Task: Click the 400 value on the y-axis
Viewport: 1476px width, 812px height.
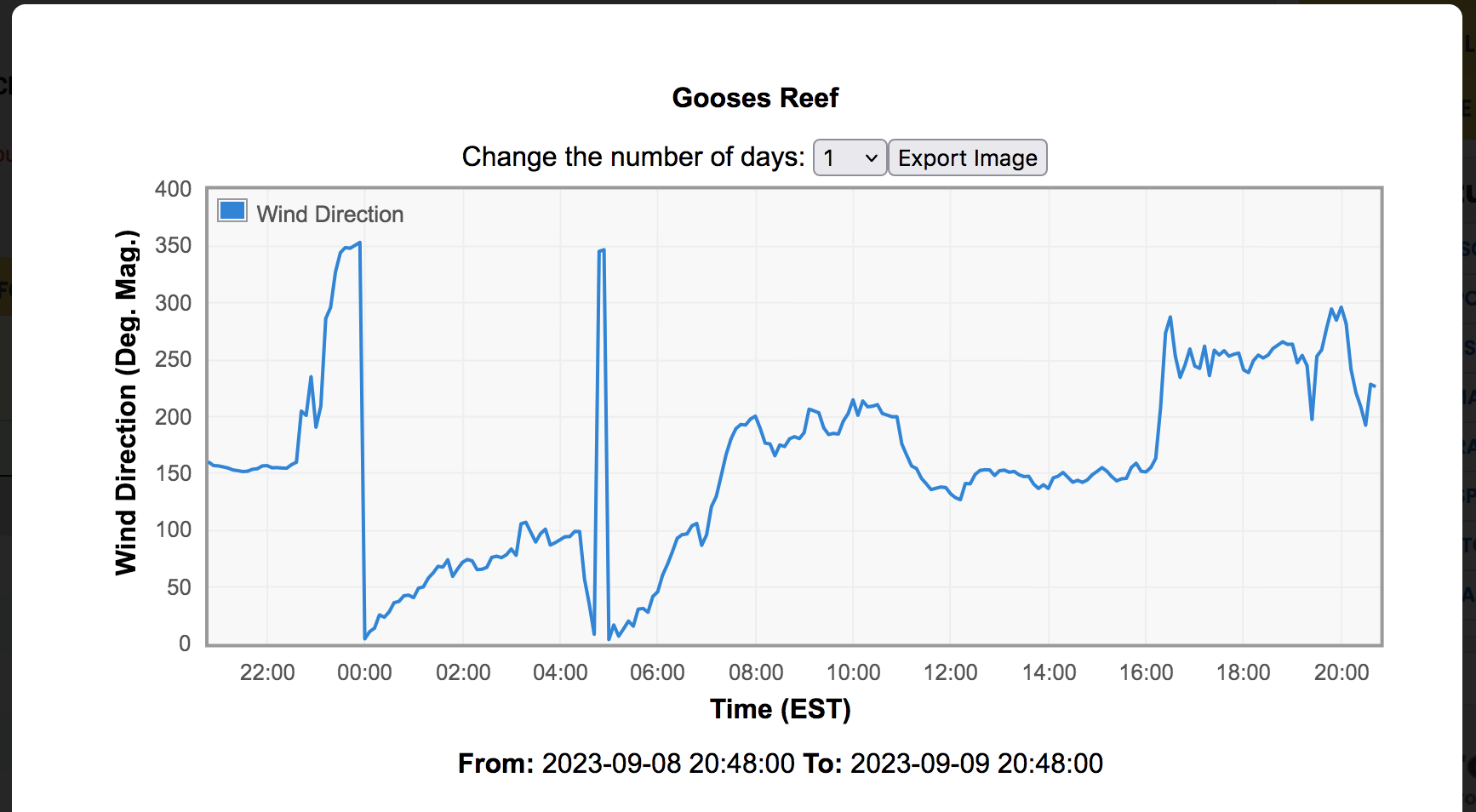Action: [174, 189]
